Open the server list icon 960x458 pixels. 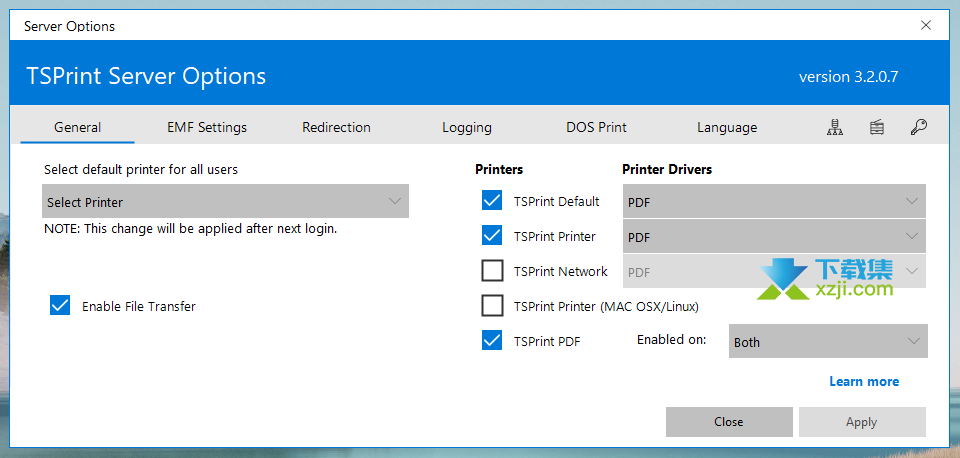pos(876,127)
